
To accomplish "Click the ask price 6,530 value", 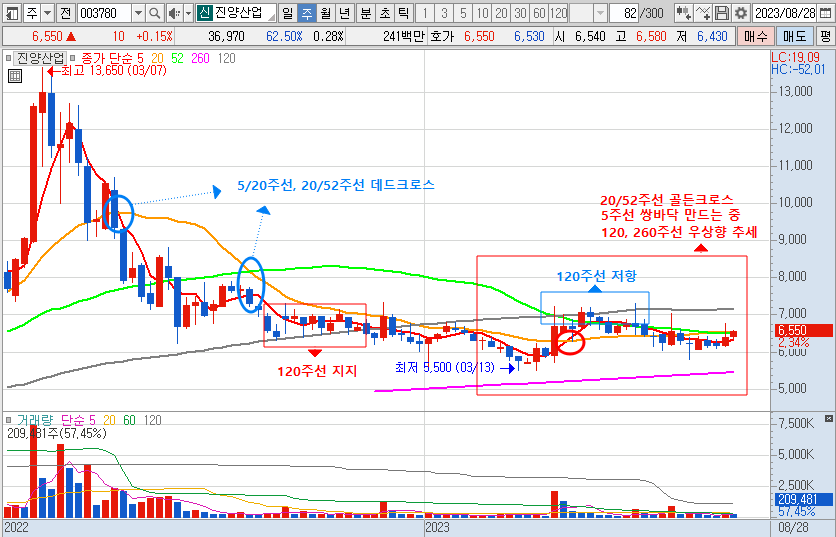I will (x=529, y=36).
